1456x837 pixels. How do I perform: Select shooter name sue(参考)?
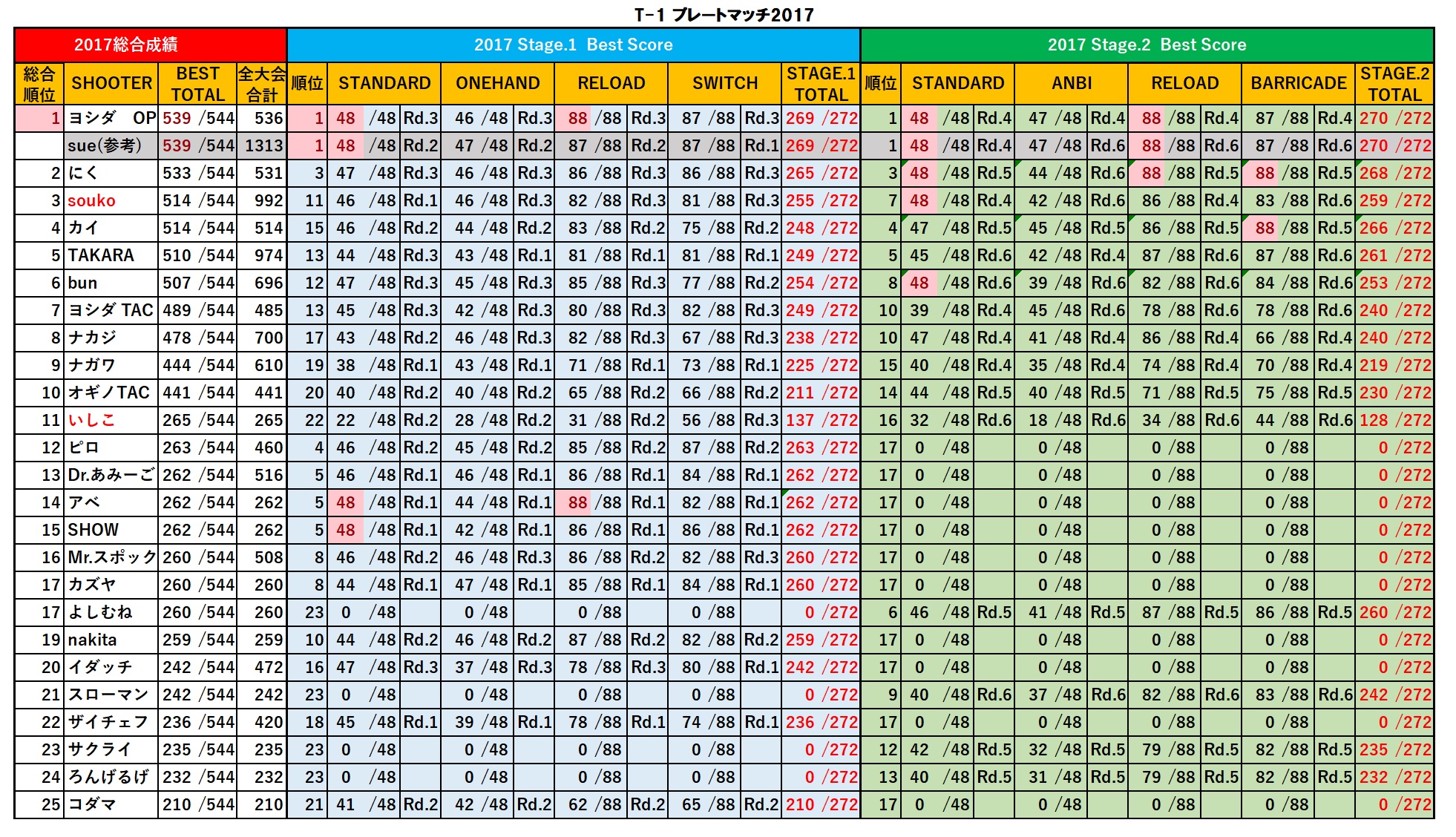click(x=105, y=145)
